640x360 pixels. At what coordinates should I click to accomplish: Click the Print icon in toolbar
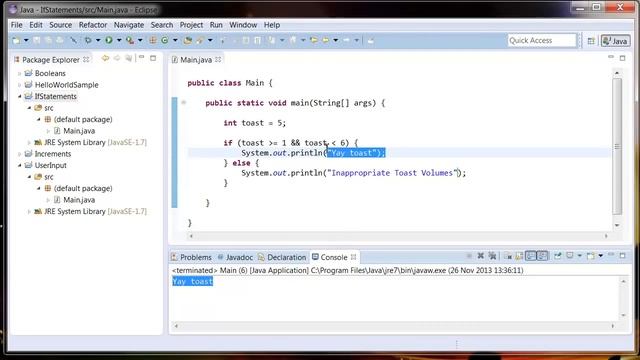coord(60,40)
